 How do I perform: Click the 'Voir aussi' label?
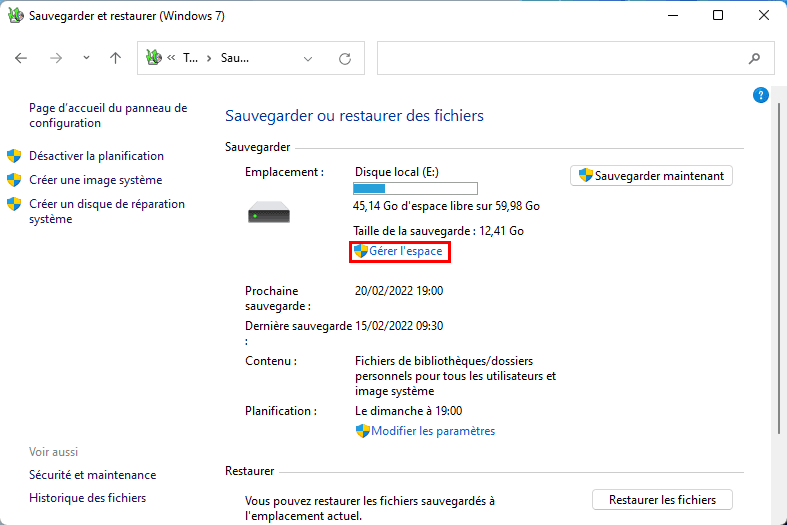point(53,452)
